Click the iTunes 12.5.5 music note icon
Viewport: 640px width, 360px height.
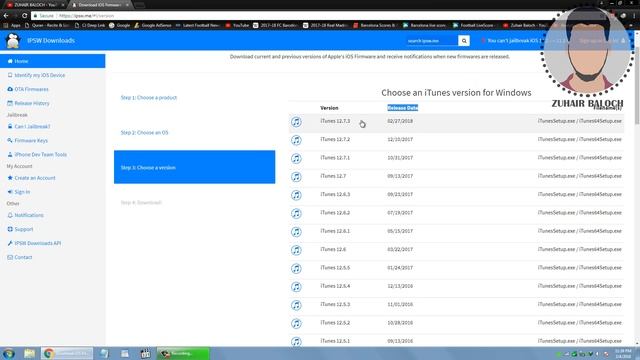296,269
